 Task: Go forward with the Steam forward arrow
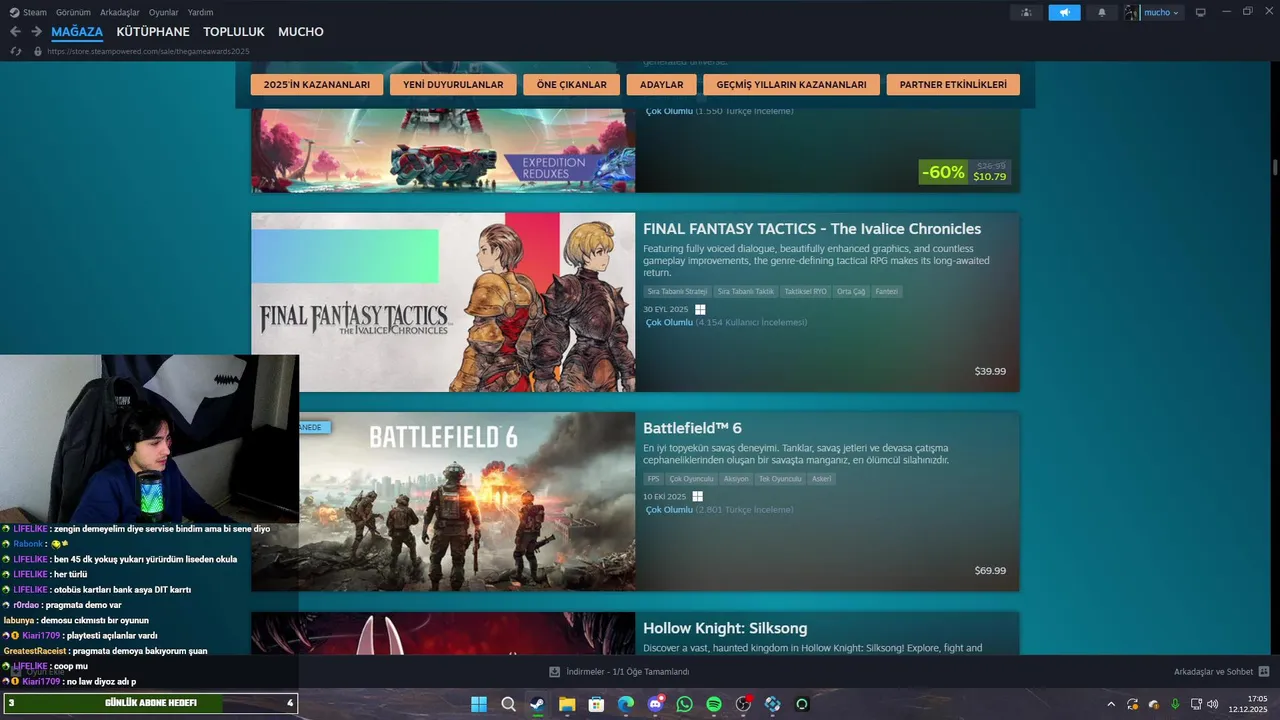(36, 32)
